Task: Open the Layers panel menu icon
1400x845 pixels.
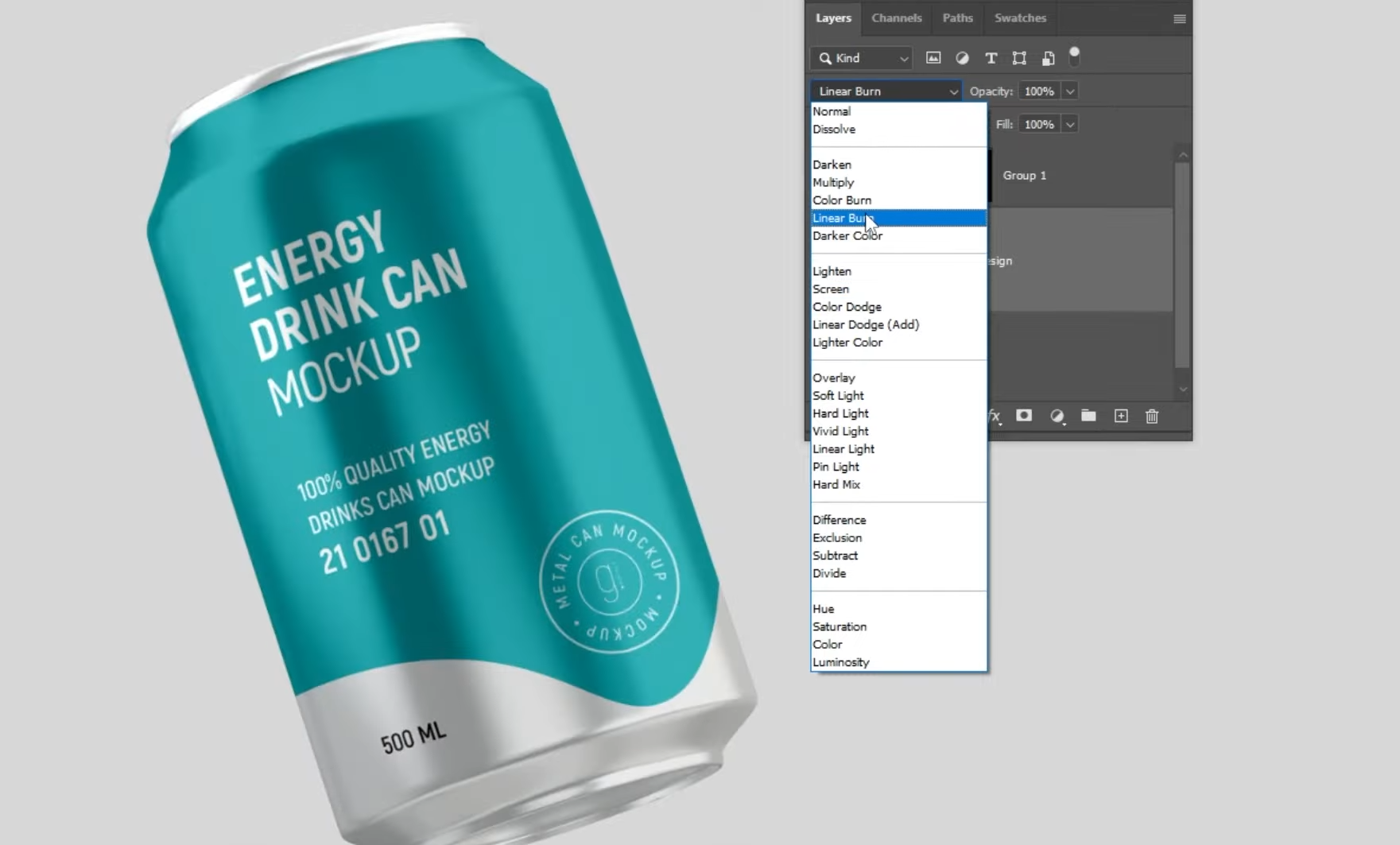Action: (x=1180, y=18)
